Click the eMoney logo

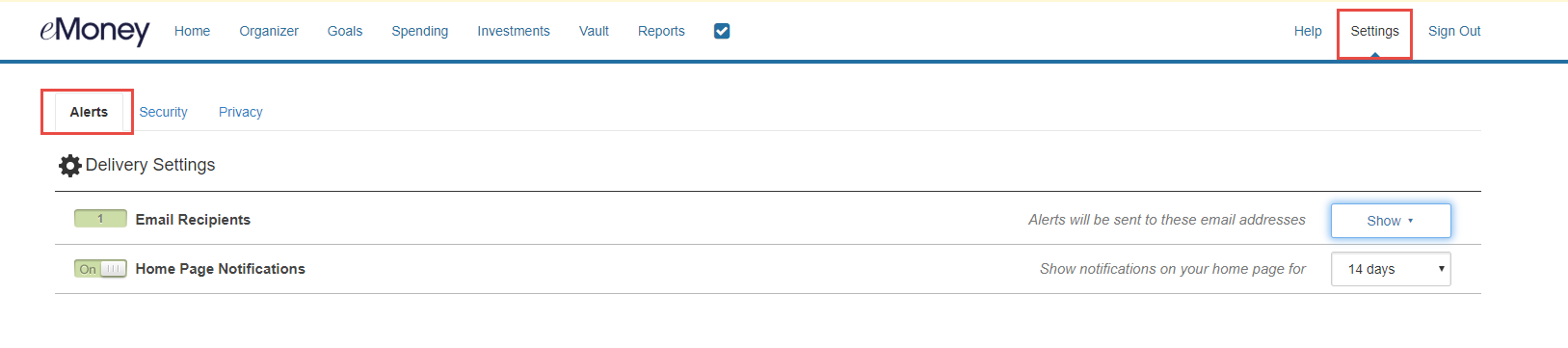click(x=94, y=31)
